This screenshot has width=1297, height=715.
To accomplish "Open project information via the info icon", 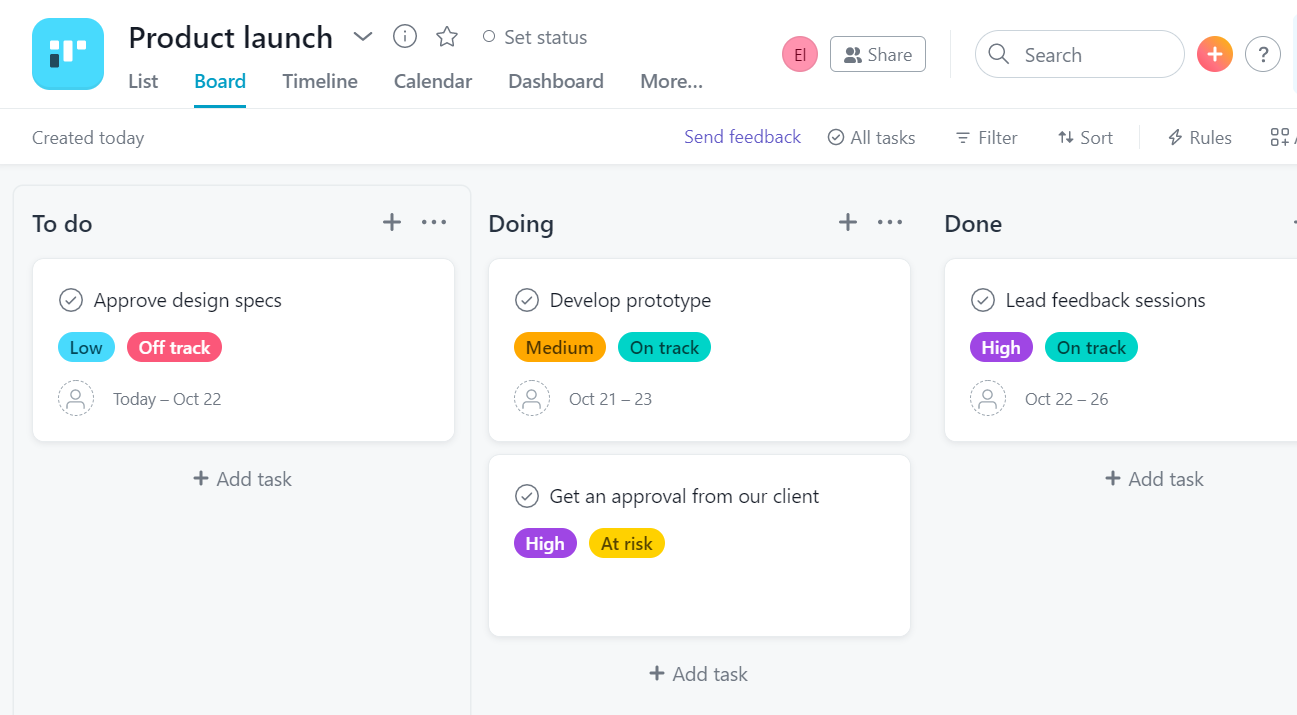I will pyautogui.click(x=404, y=36).
